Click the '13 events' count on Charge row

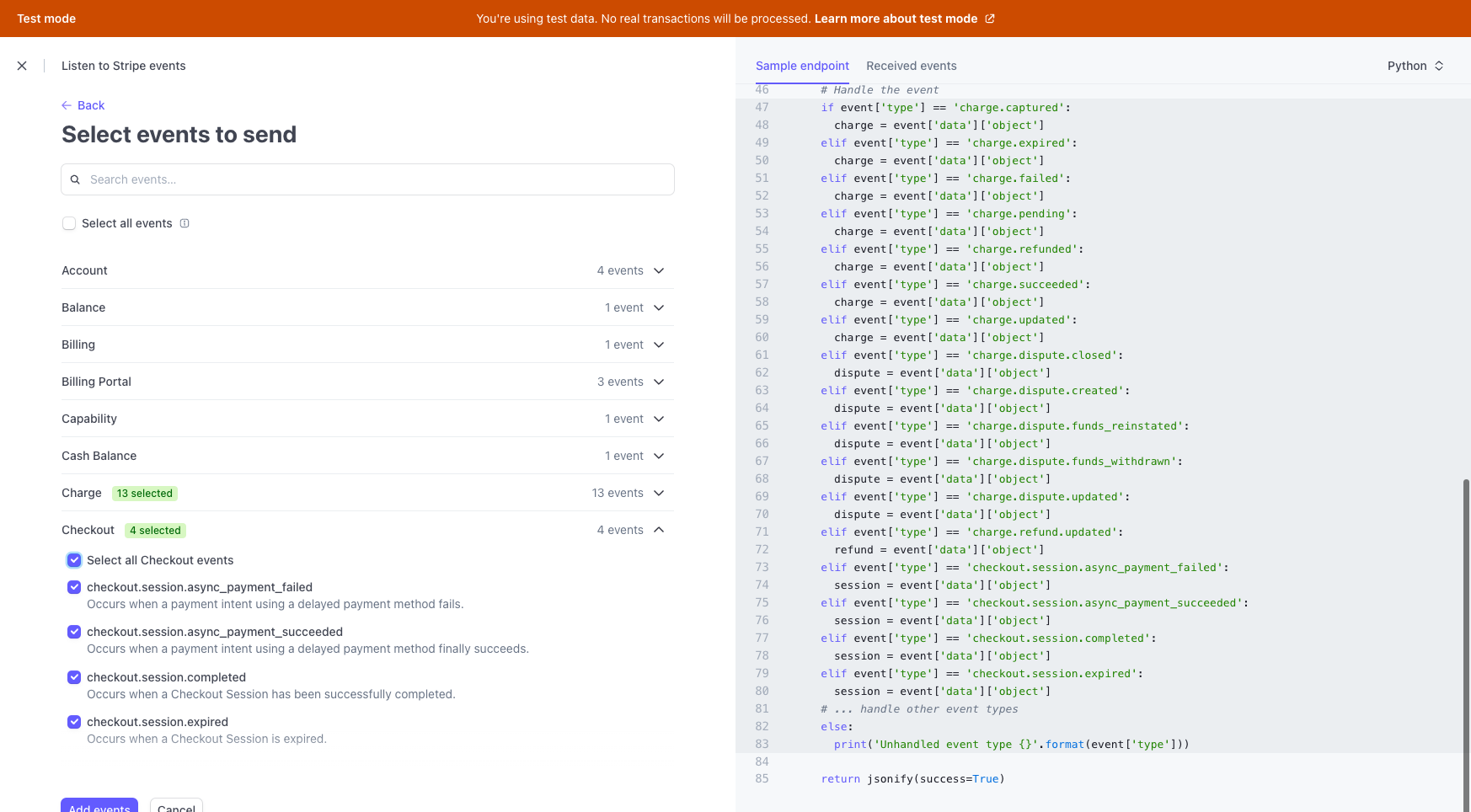618,493
